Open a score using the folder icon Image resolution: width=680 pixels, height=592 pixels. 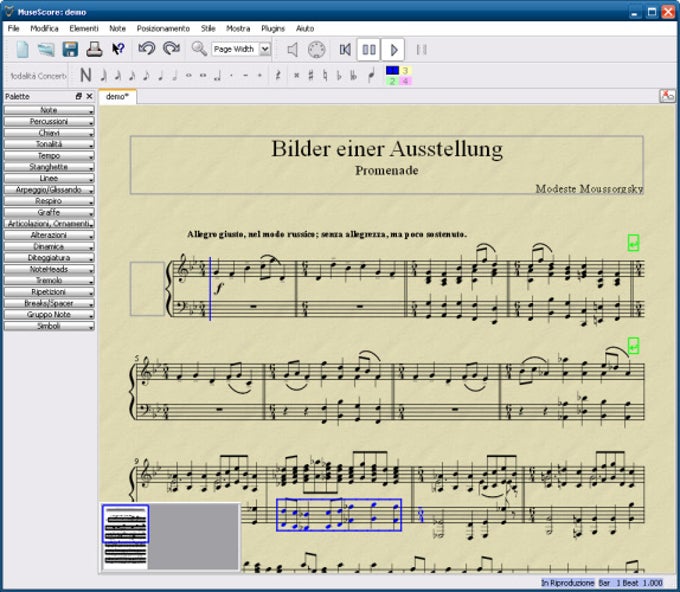46,49
